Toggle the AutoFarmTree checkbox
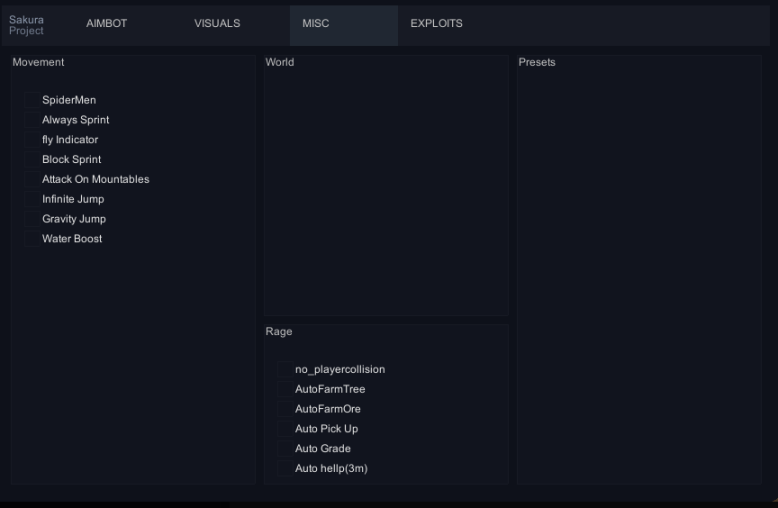The height and width of the screenshot is (508, 778). [x=285, y=389]
